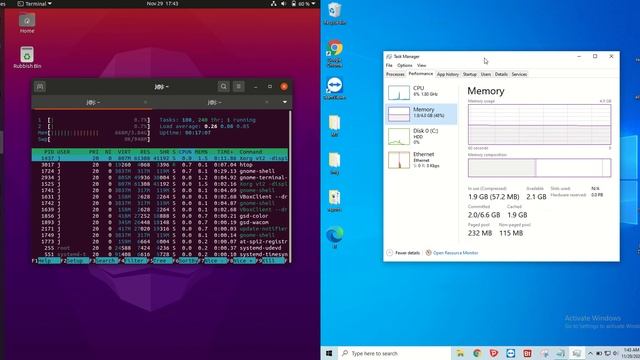Select Memory in the performance sidebar

pyautogui.click(x=421, y=113)
